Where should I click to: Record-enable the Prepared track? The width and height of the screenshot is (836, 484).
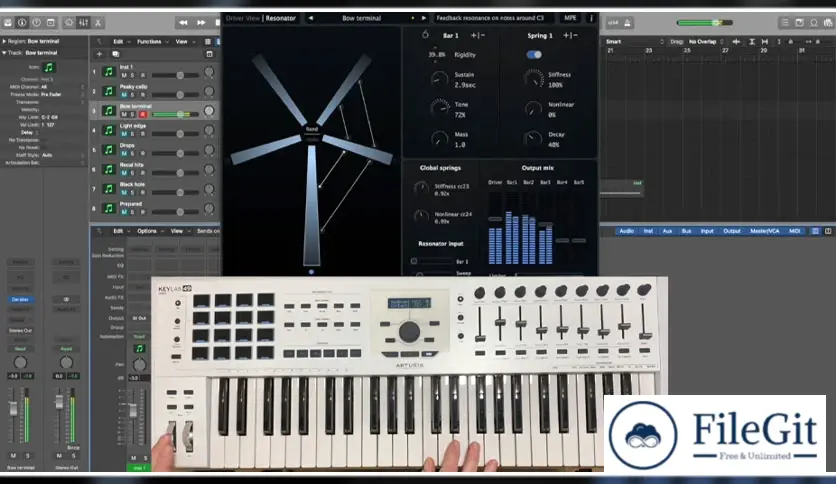coord(142,212)
